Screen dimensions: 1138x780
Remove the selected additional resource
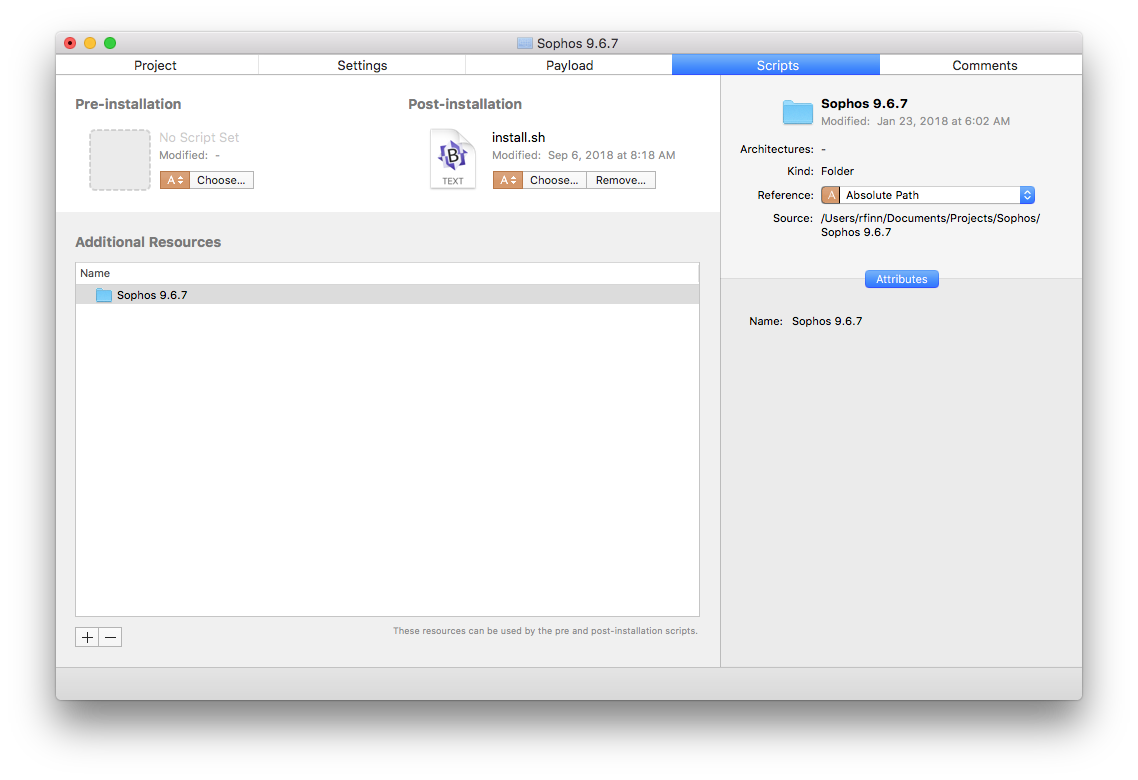(x=110, y=637)
